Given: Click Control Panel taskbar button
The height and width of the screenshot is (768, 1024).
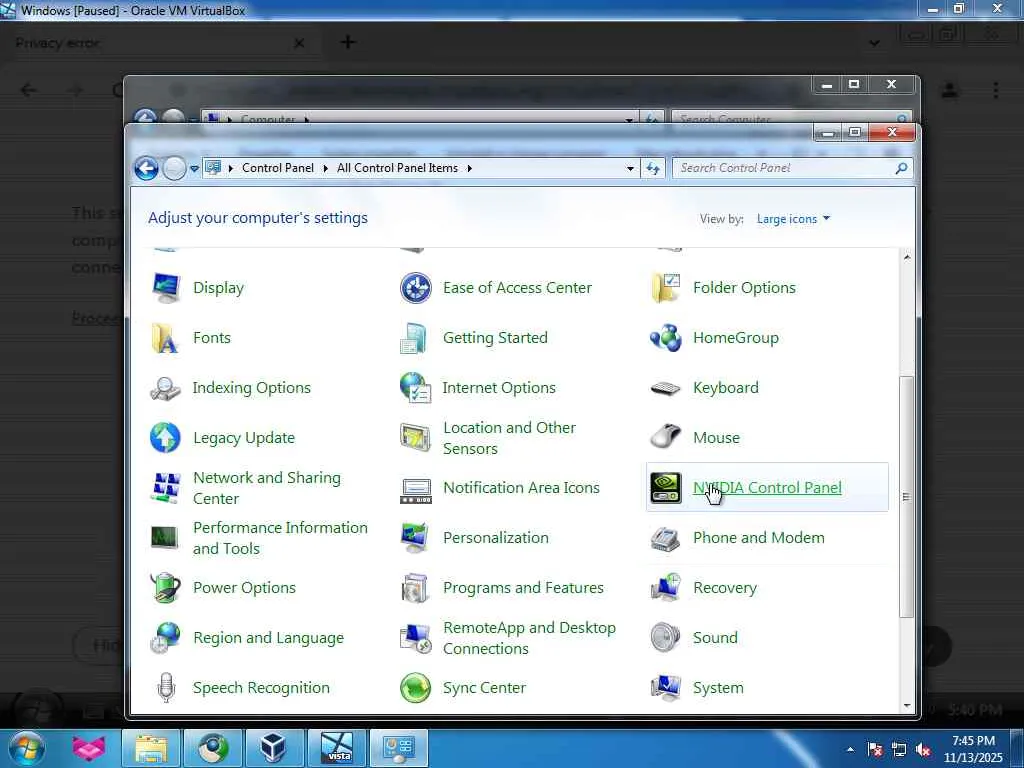Looking at the screenshot, I should point(399,748).
